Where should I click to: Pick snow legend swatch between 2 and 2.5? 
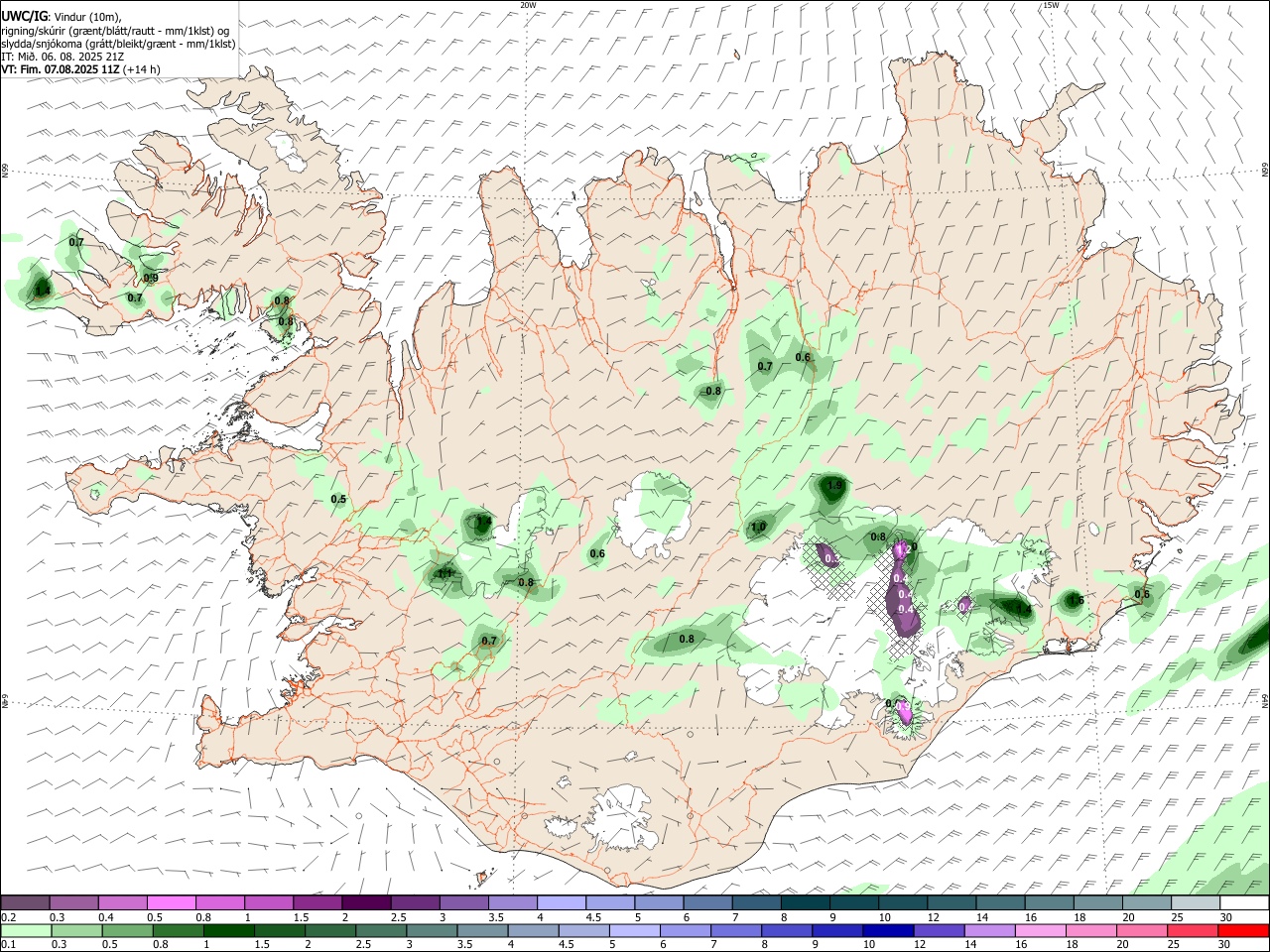click(366, 902)
